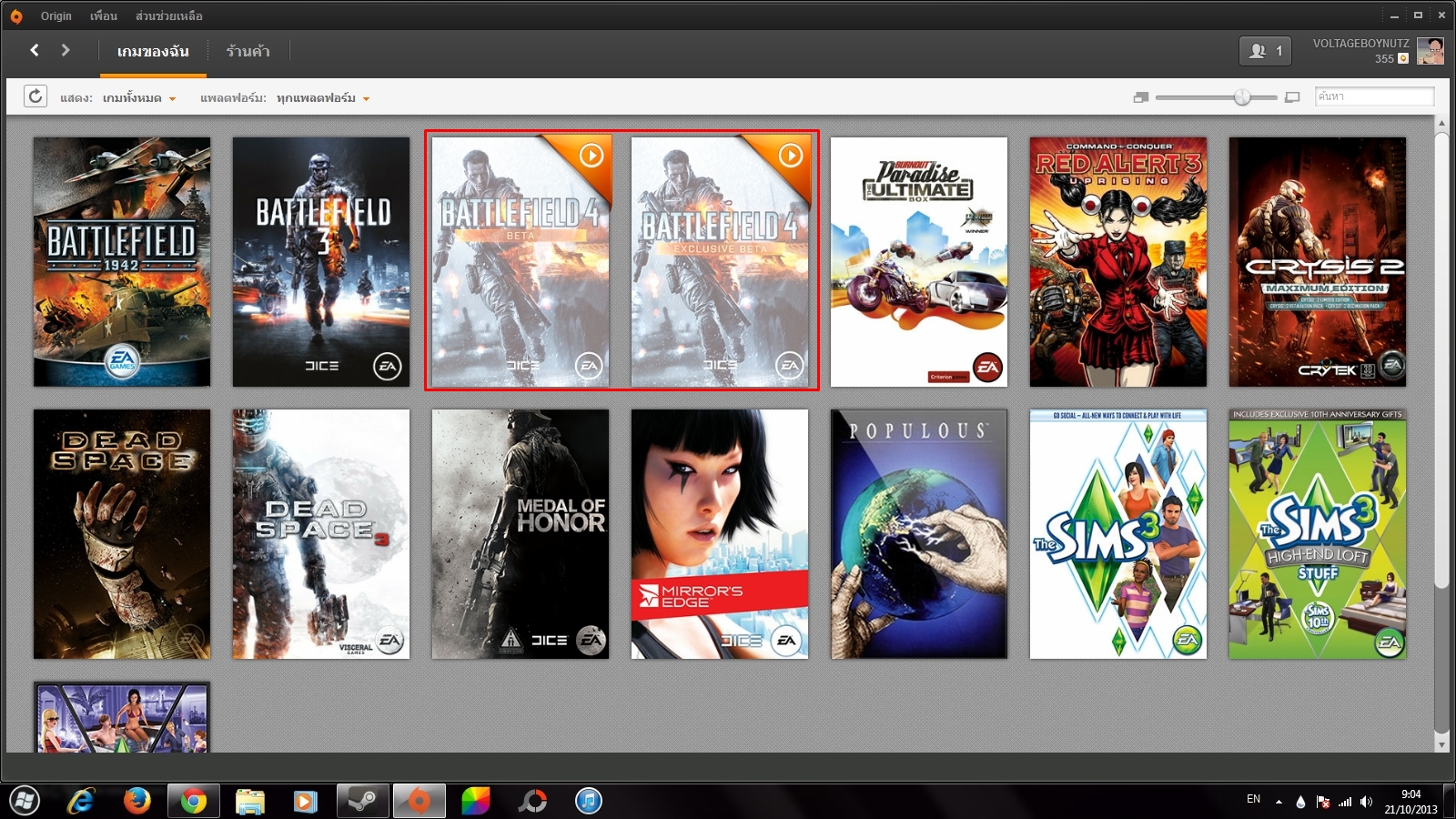Viewport: 1456px width, 819px height.
Task: Open the media player icon in taskbar
Action: tap(306, 801)
